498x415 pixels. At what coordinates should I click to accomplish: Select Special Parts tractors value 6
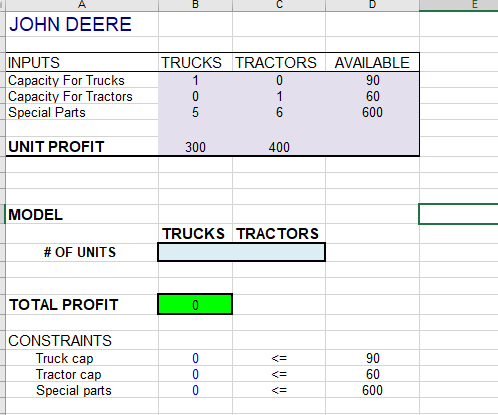coord(279,112)
